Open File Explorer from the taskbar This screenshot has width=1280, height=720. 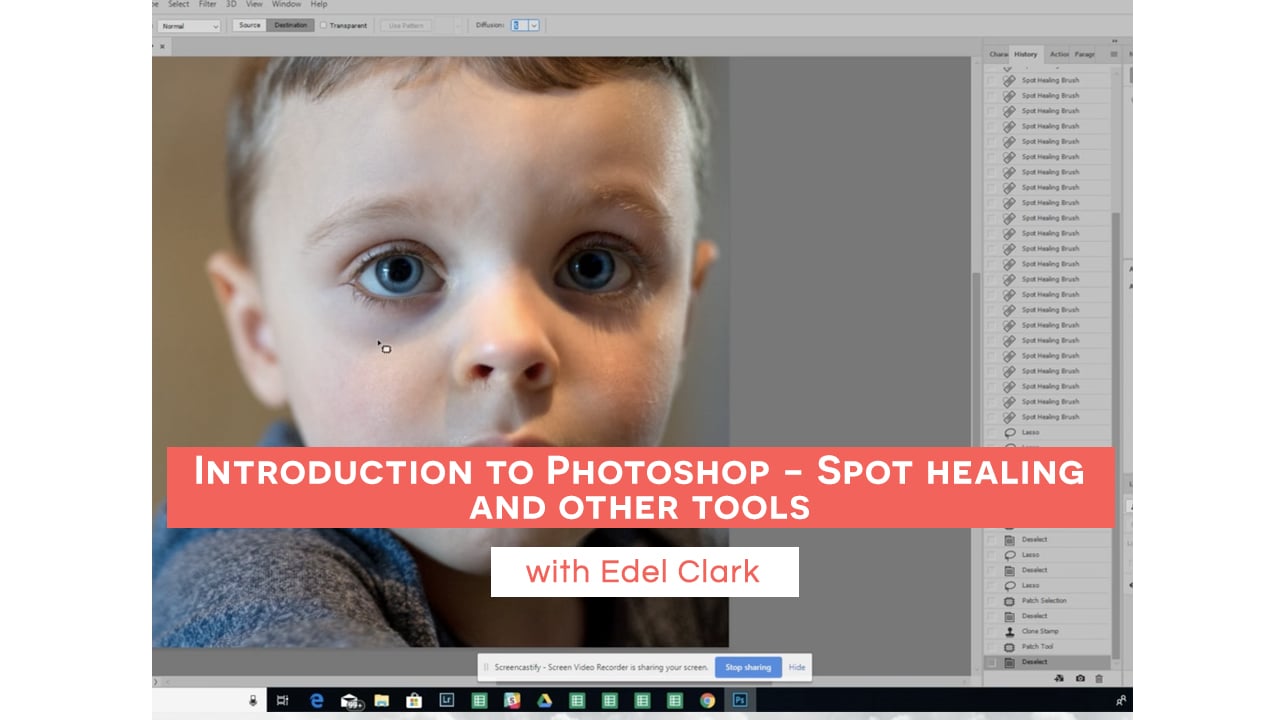point(382,701)
